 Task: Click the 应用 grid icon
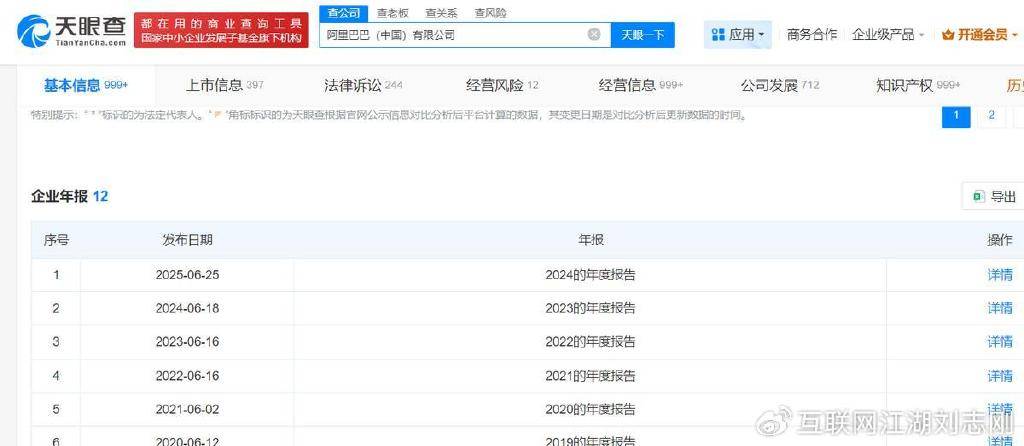pyautogui.click(x=718, y=34)
